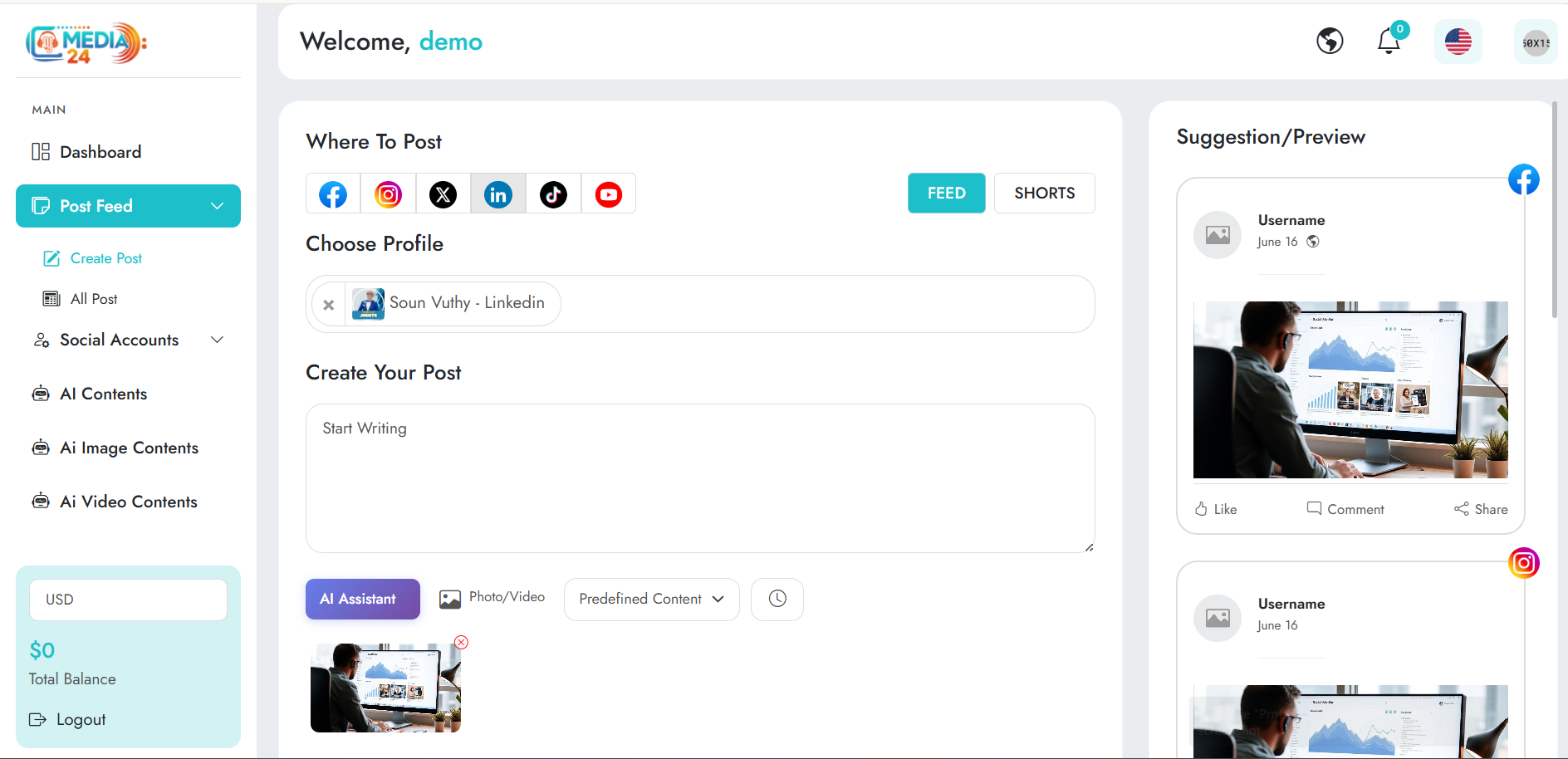Screen dimensions: 1568x759
Task: Click into the Start Writing text area
Action: click(699, 478)
